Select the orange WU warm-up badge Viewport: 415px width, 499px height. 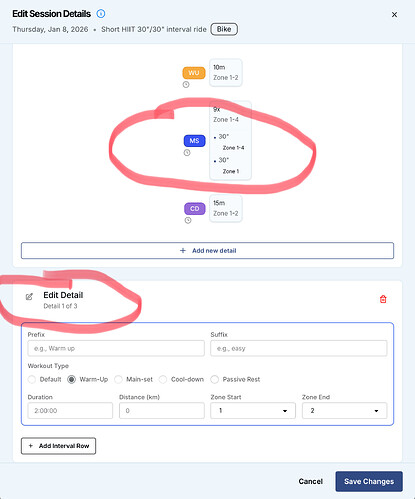point(194,73)
